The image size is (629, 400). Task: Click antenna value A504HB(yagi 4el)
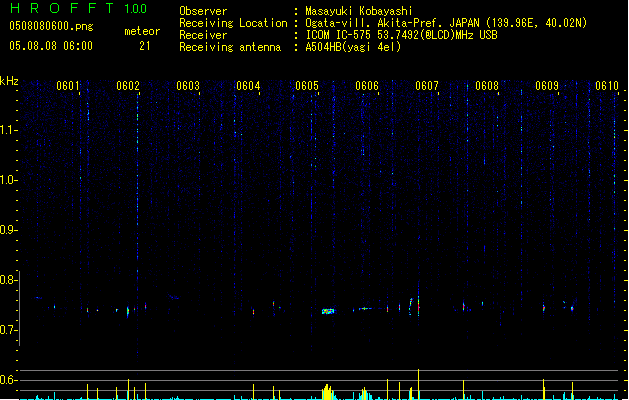point(353,47)
